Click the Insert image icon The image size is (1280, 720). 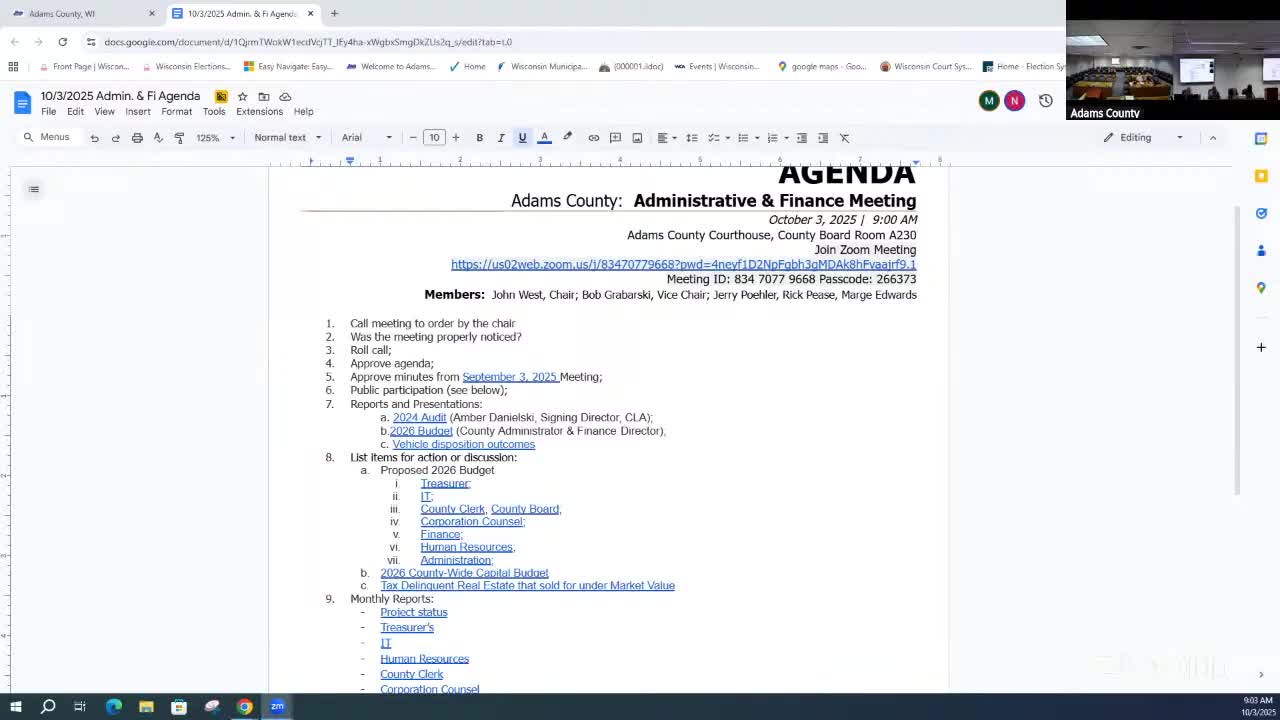637,138
